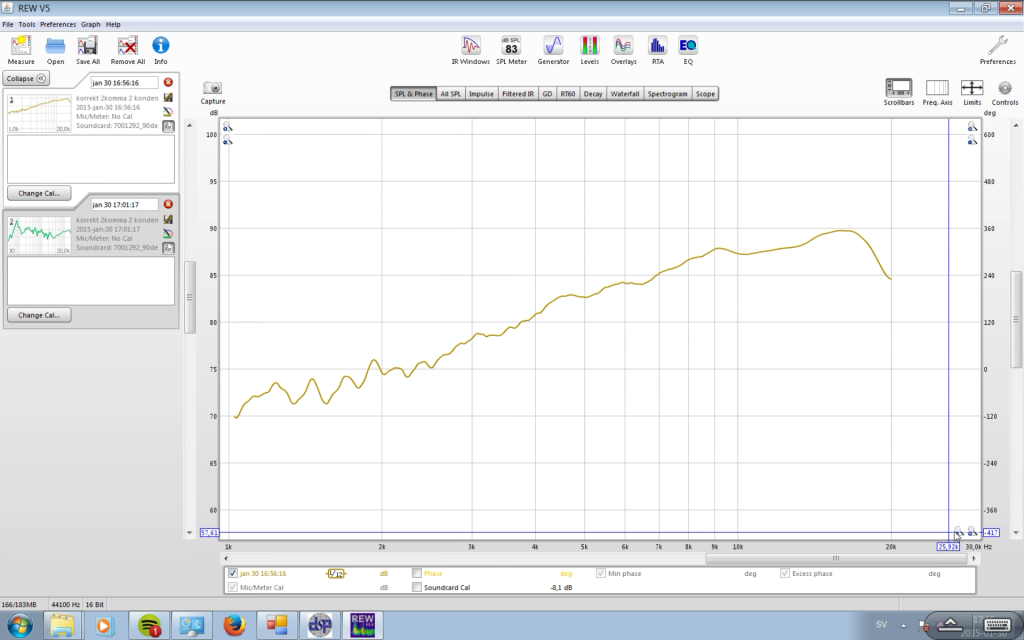
Task: Switch to the Impulse tab
Action: (x=481, y=94)
